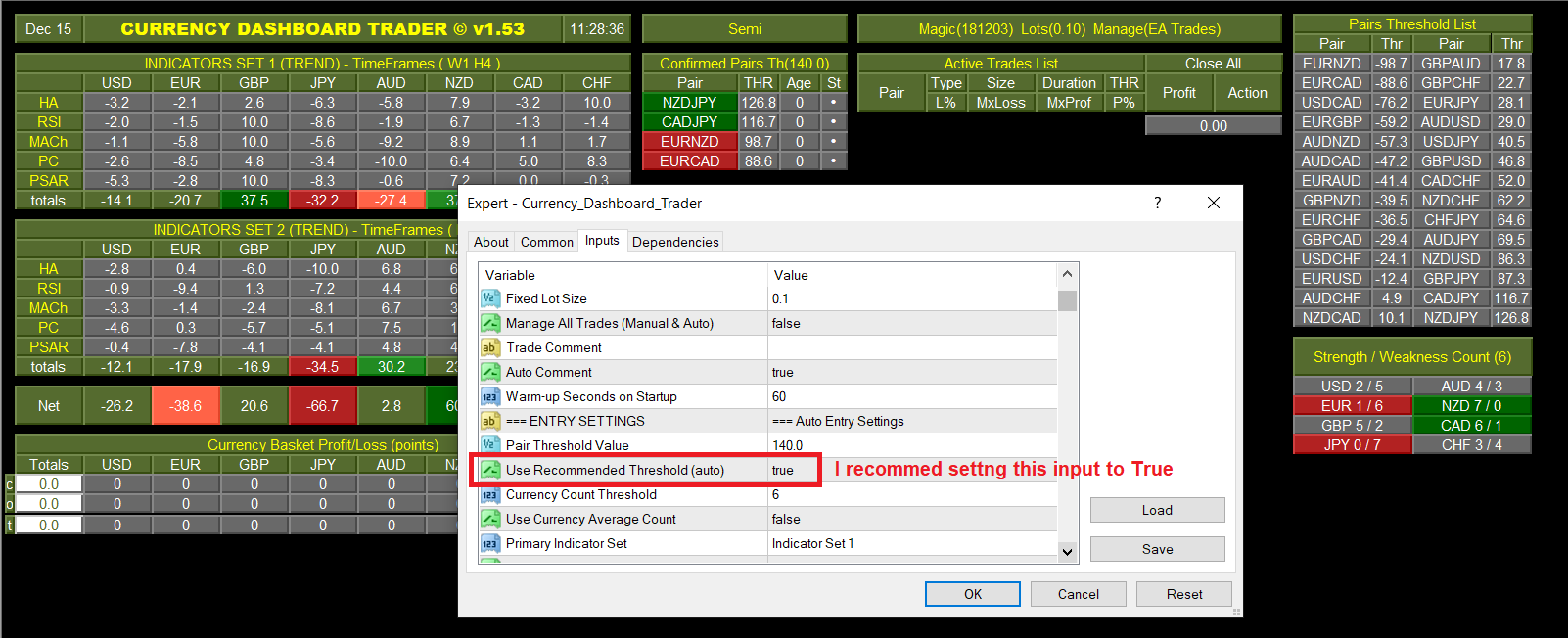Click the NZDJPY confirmed pair cell
This screenshot has width=1568, height=638.
[689, 102]
